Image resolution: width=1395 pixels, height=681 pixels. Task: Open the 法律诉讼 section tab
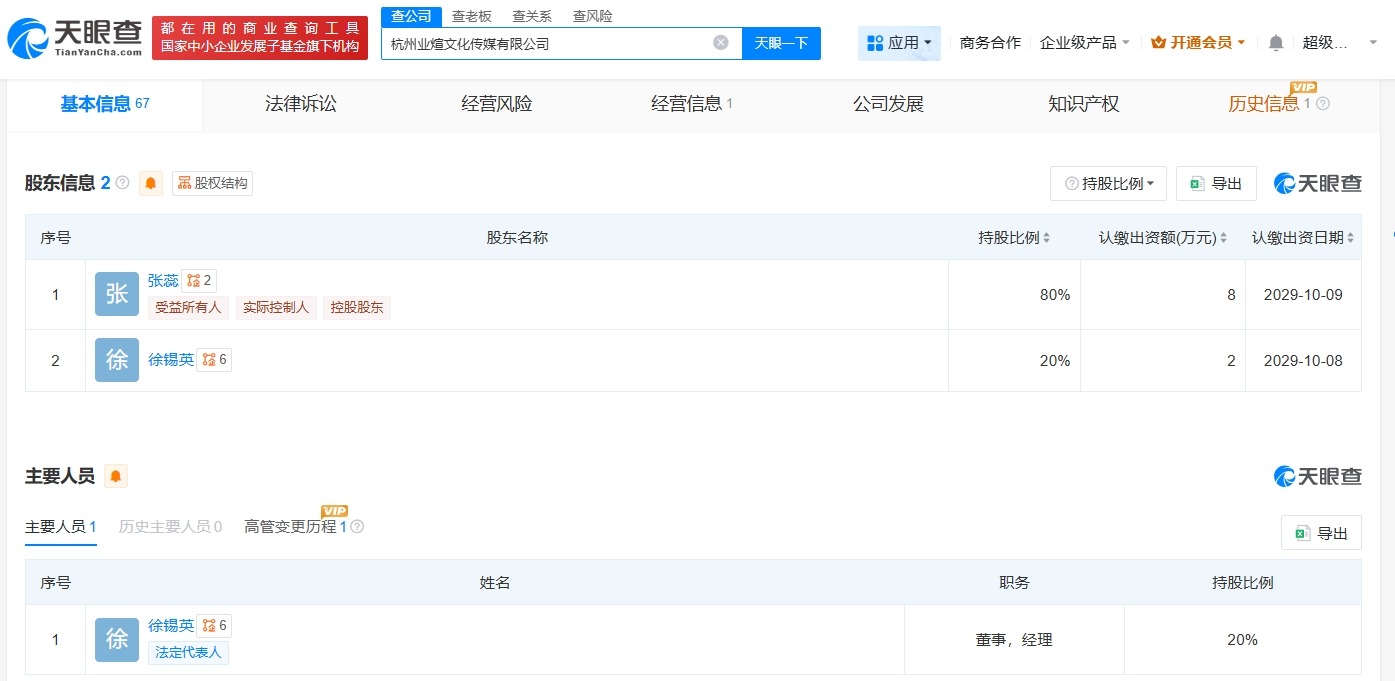click(x=299, y=103)
